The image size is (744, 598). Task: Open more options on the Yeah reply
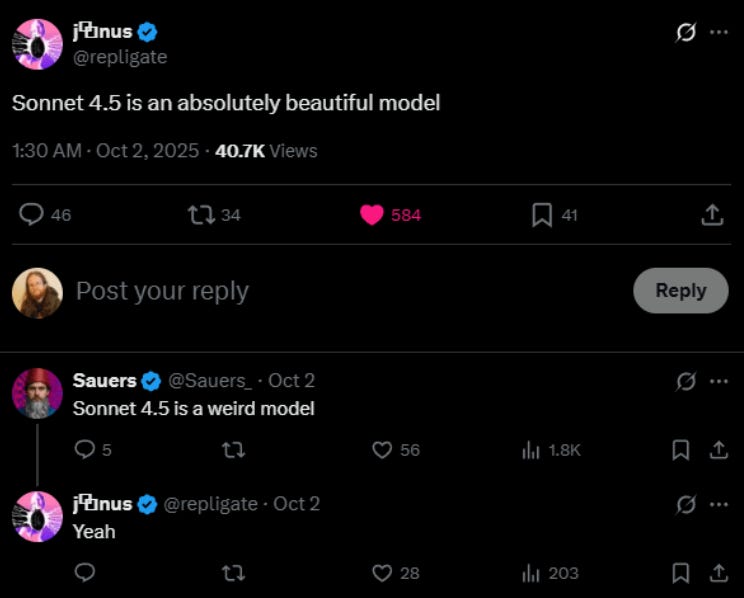(718, 504)
